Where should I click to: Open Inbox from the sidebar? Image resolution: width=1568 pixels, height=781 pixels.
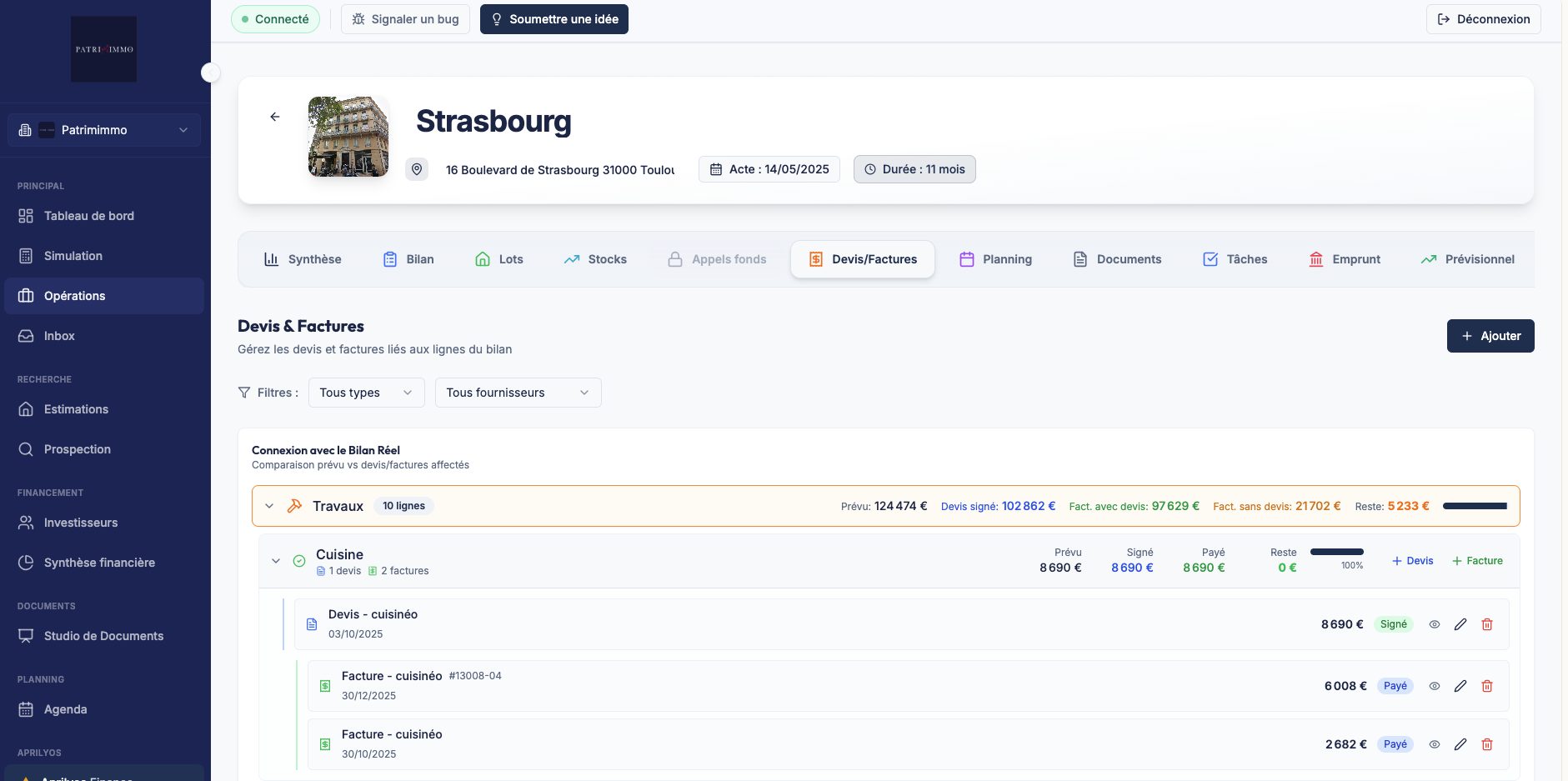tap(59, 336)
